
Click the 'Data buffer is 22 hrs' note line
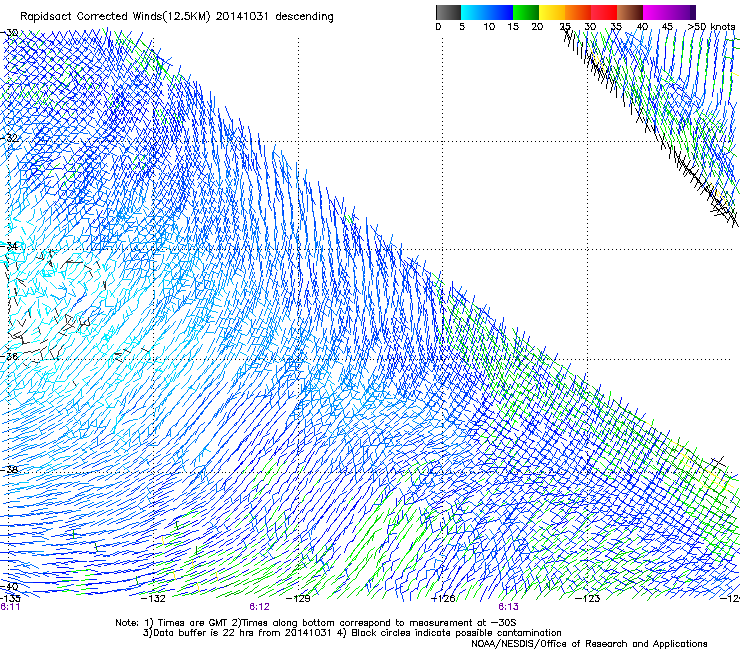click(x=352, y=633)
